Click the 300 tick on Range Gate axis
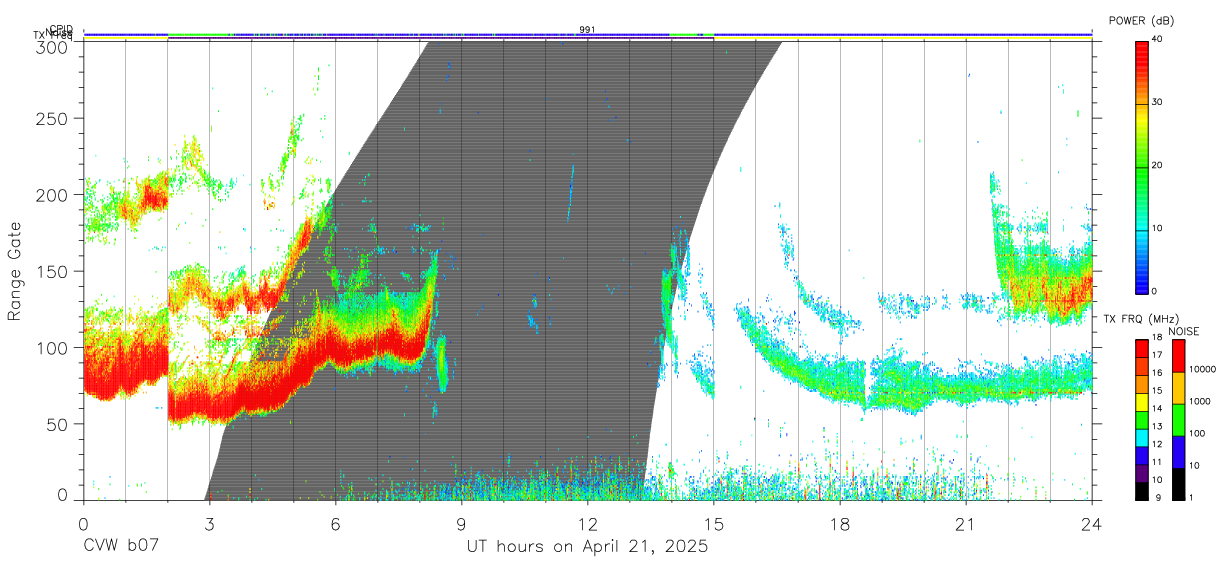Image resolution: width=1228 pixels, height=567 pixels. pyautogui.click(x=54, y=47)
